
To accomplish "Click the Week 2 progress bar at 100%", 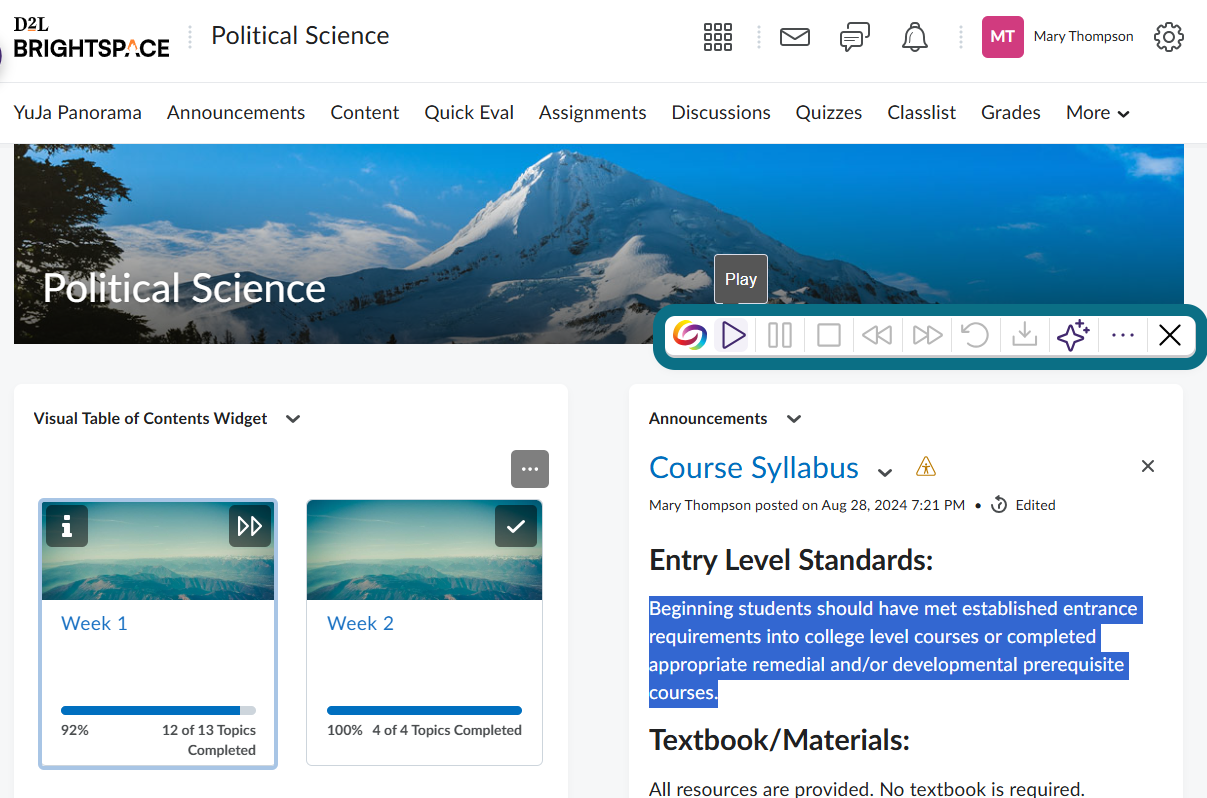I will (424, 711).
